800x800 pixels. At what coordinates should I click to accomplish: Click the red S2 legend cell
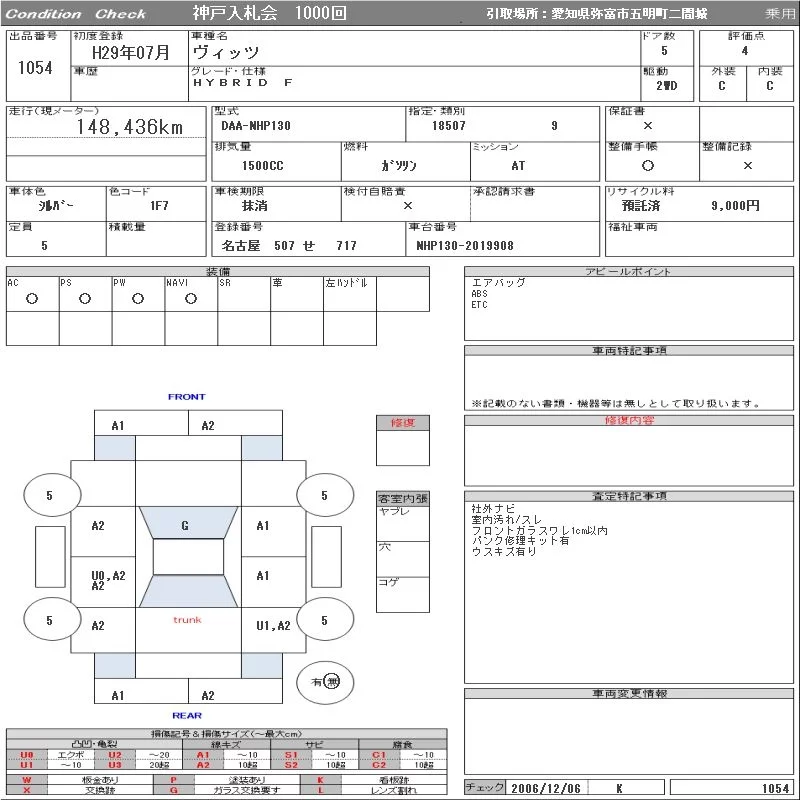click(291, 765)
